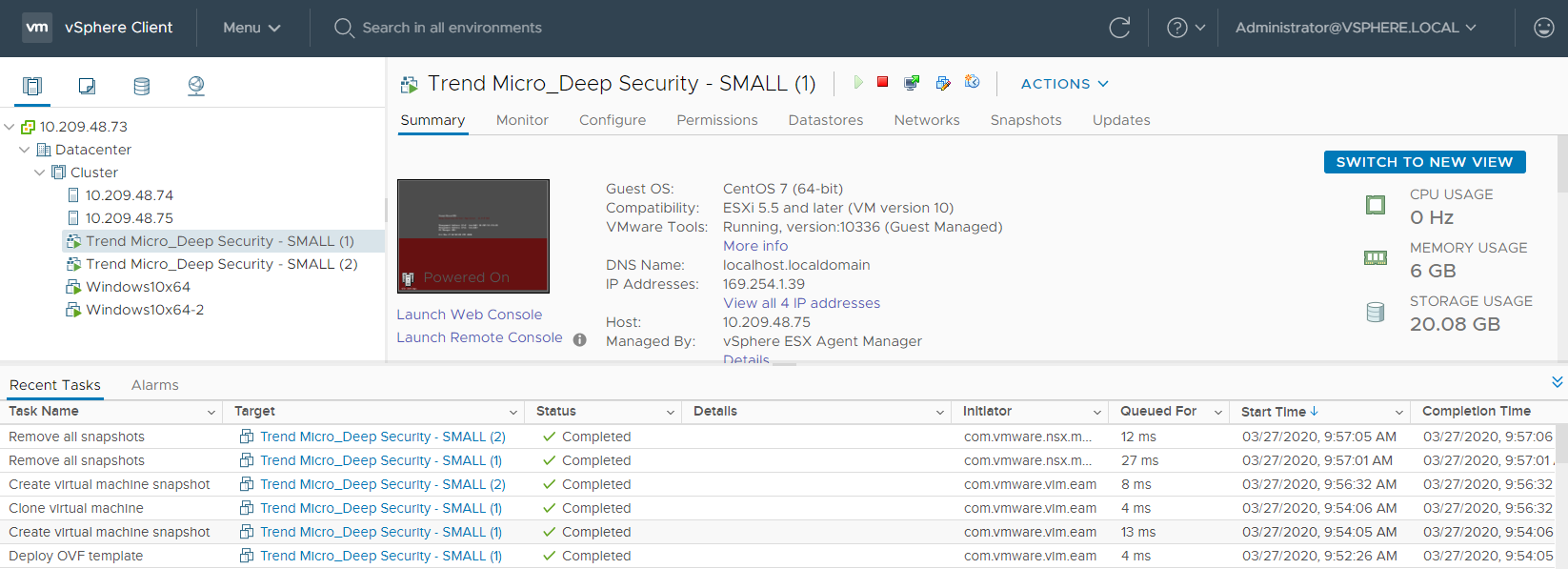Open the Networking inventory view icon

tap(196, 87)
